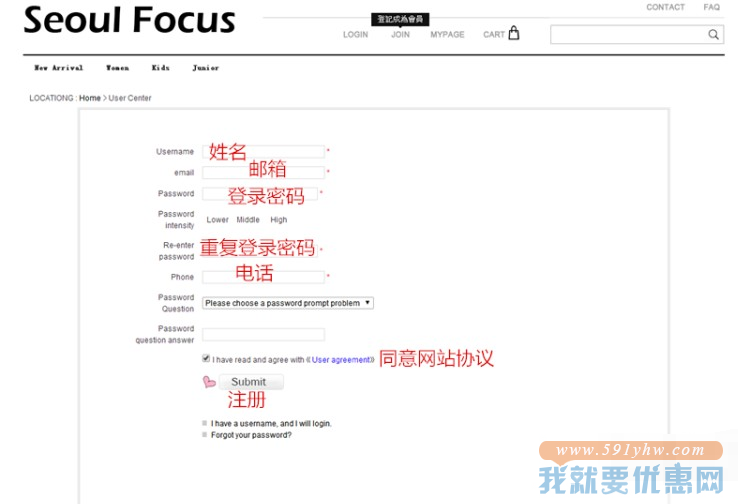Open the CONTACT link
738x504 pixels.
pyautogui.click(x=665, y=7)
